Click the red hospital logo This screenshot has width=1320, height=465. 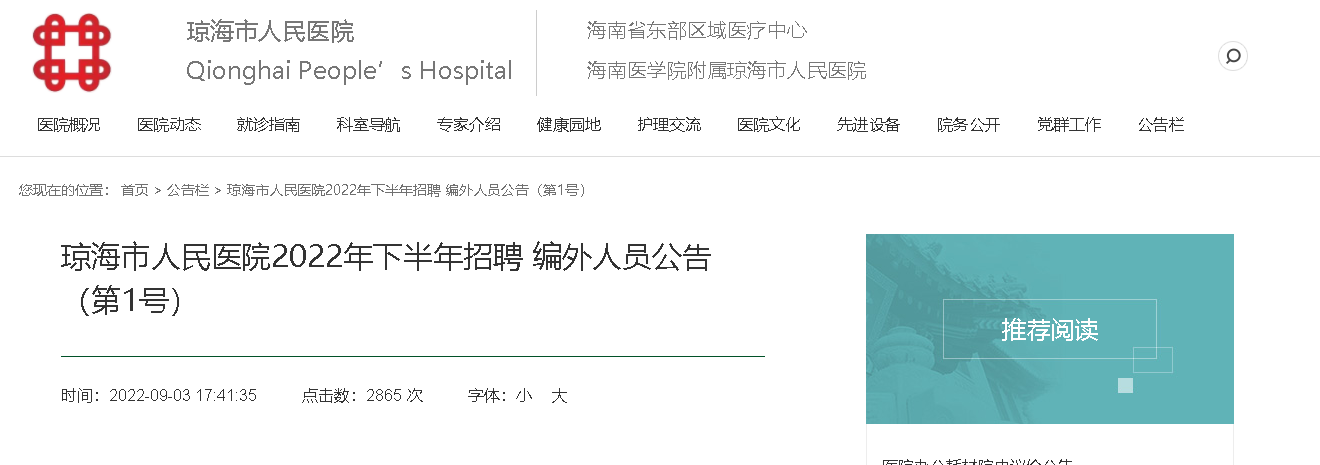coord(71,53)
